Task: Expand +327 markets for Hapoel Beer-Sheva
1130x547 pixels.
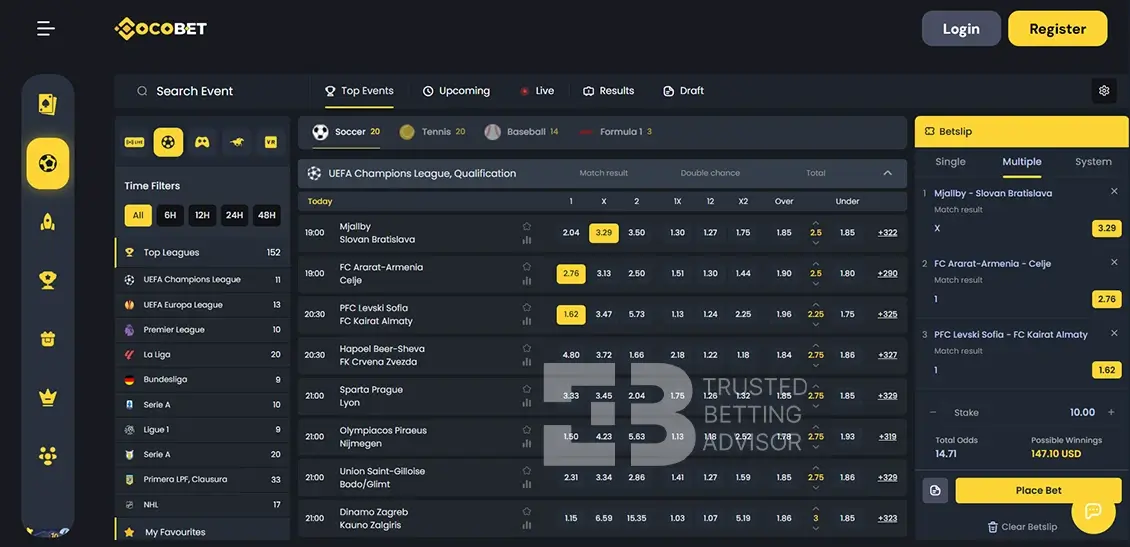Action: (887, 355)
